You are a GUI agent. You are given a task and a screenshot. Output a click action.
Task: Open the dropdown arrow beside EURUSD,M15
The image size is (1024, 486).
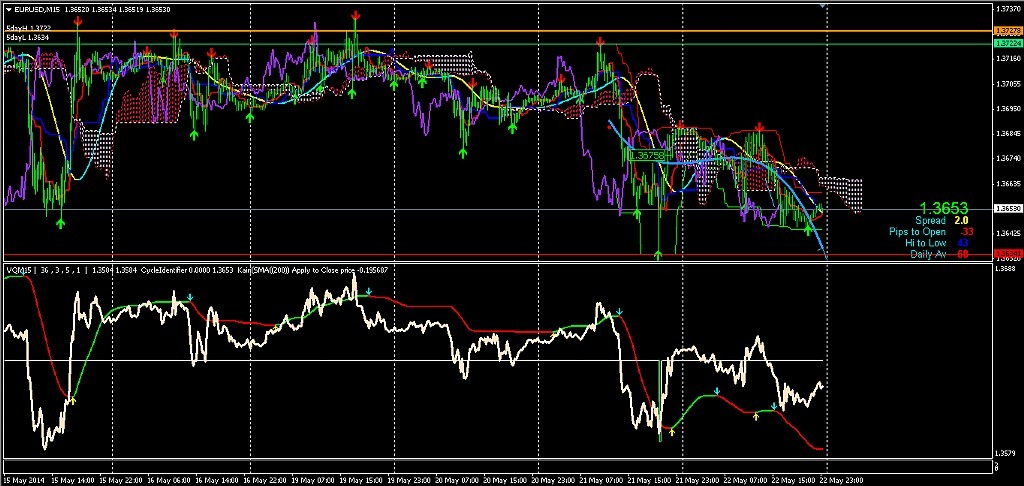click(x=8, y=10)
